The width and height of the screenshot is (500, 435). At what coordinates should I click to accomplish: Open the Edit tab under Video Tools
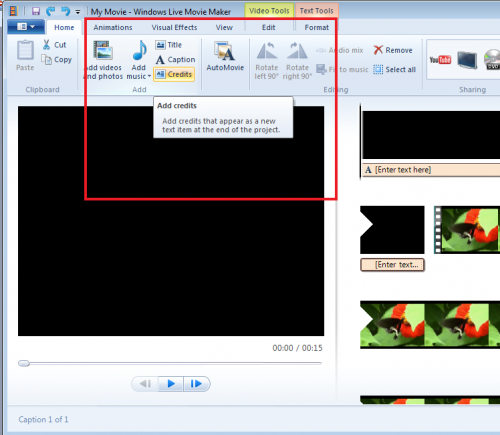coord(268,27)
